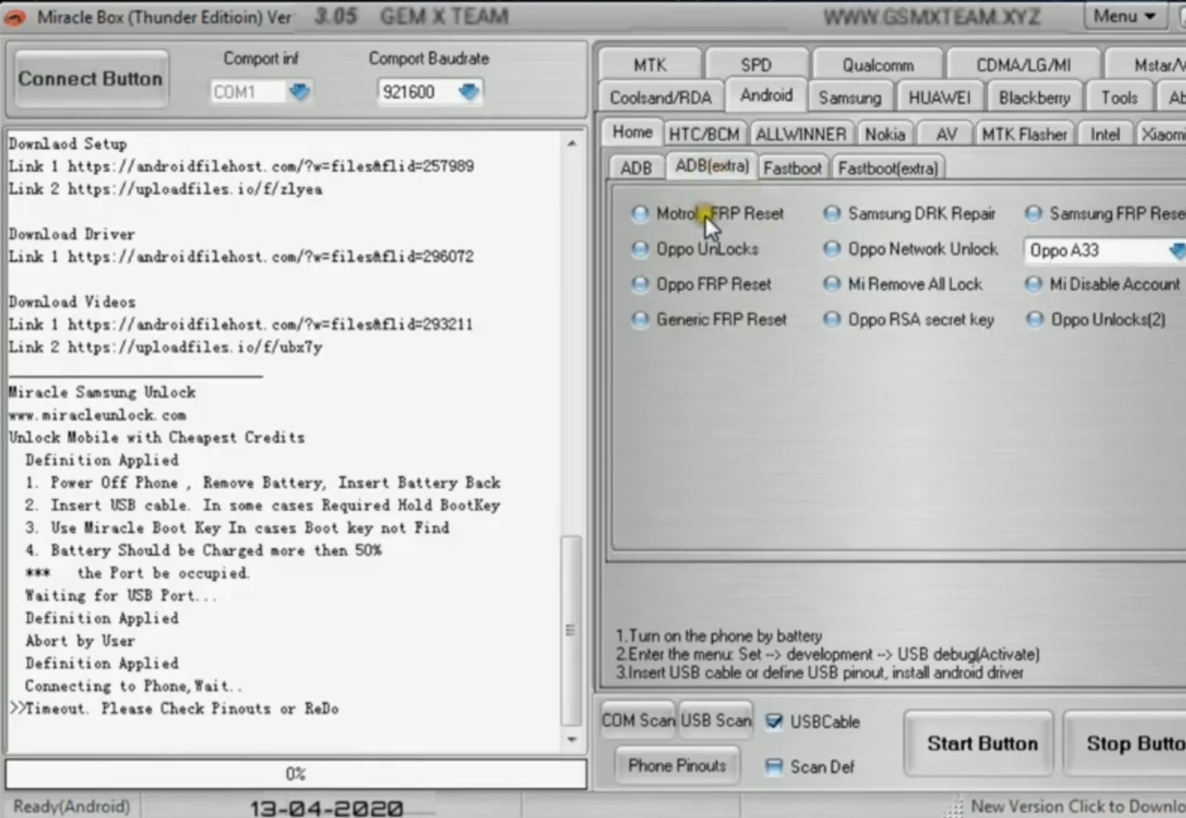Viewport: 1186px width, 818px height.
Task: Click the log panel scrollbar thumb
Action: tap(571, 630)
